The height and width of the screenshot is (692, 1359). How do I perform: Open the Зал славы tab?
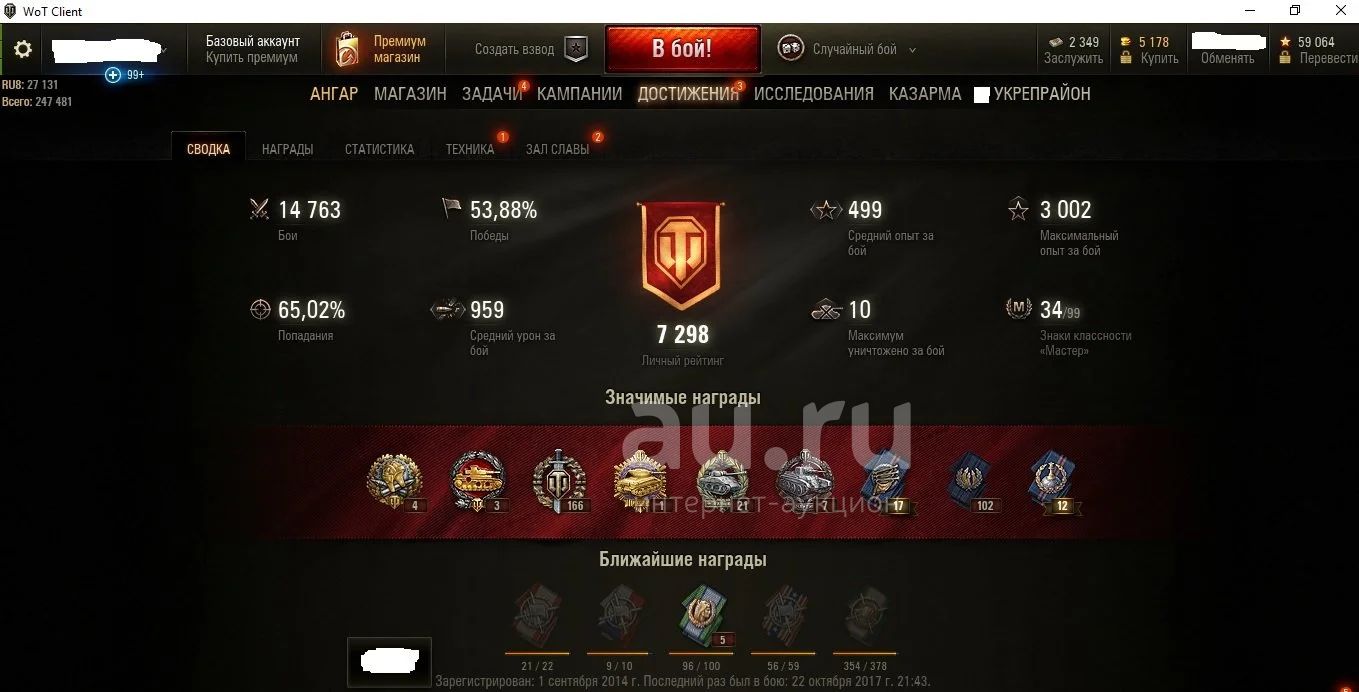(x=557, y=149)
